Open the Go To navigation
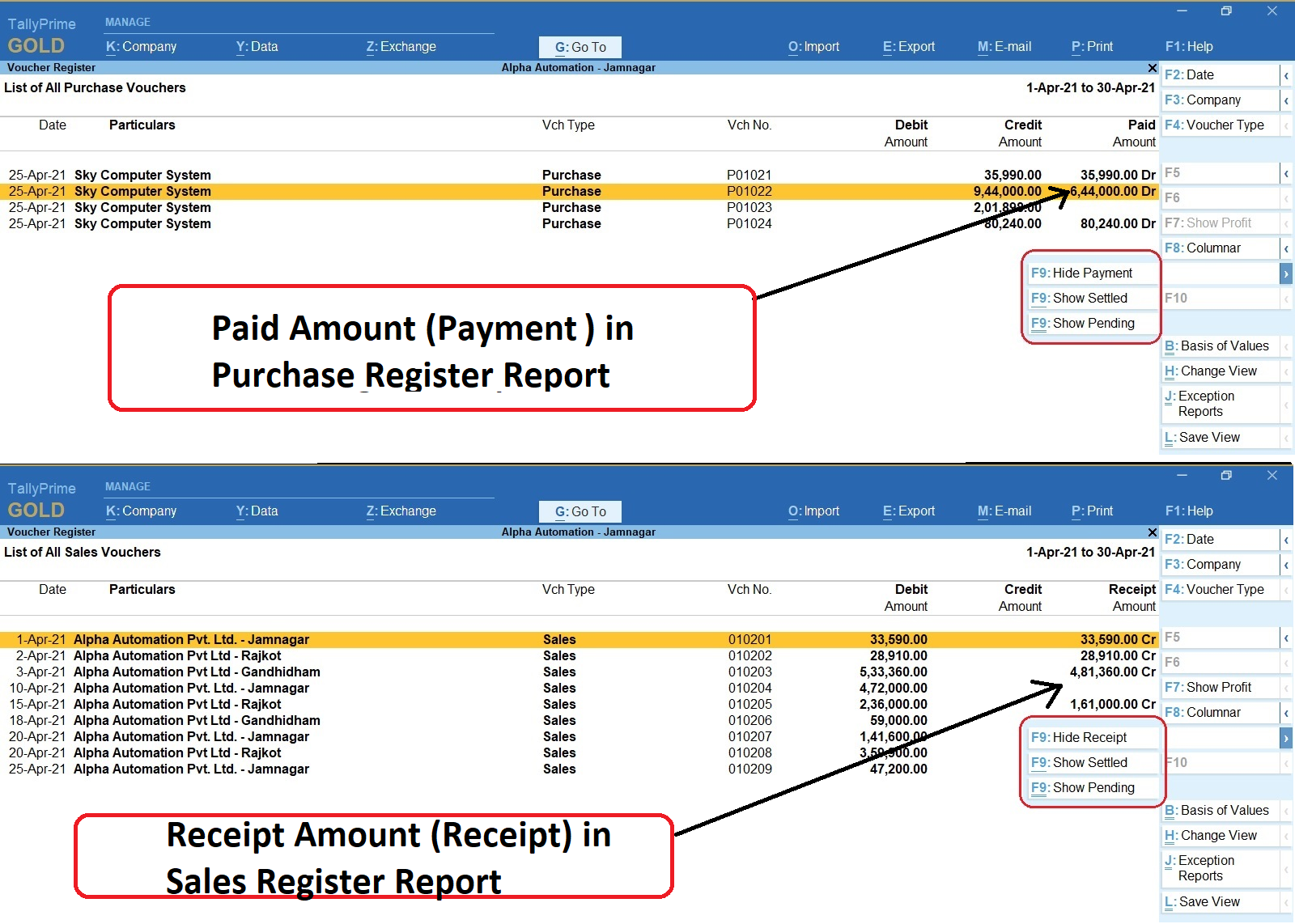This screenshot has height=924, width=1295. click(580, 46)
